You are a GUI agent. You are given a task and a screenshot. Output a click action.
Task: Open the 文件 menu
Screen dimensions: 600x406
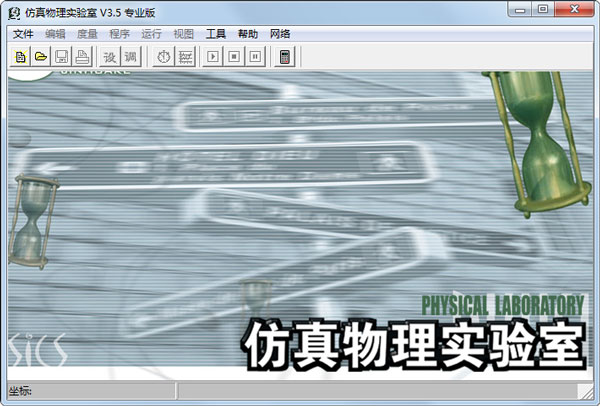pyautogui.click(x=23, y=34)
